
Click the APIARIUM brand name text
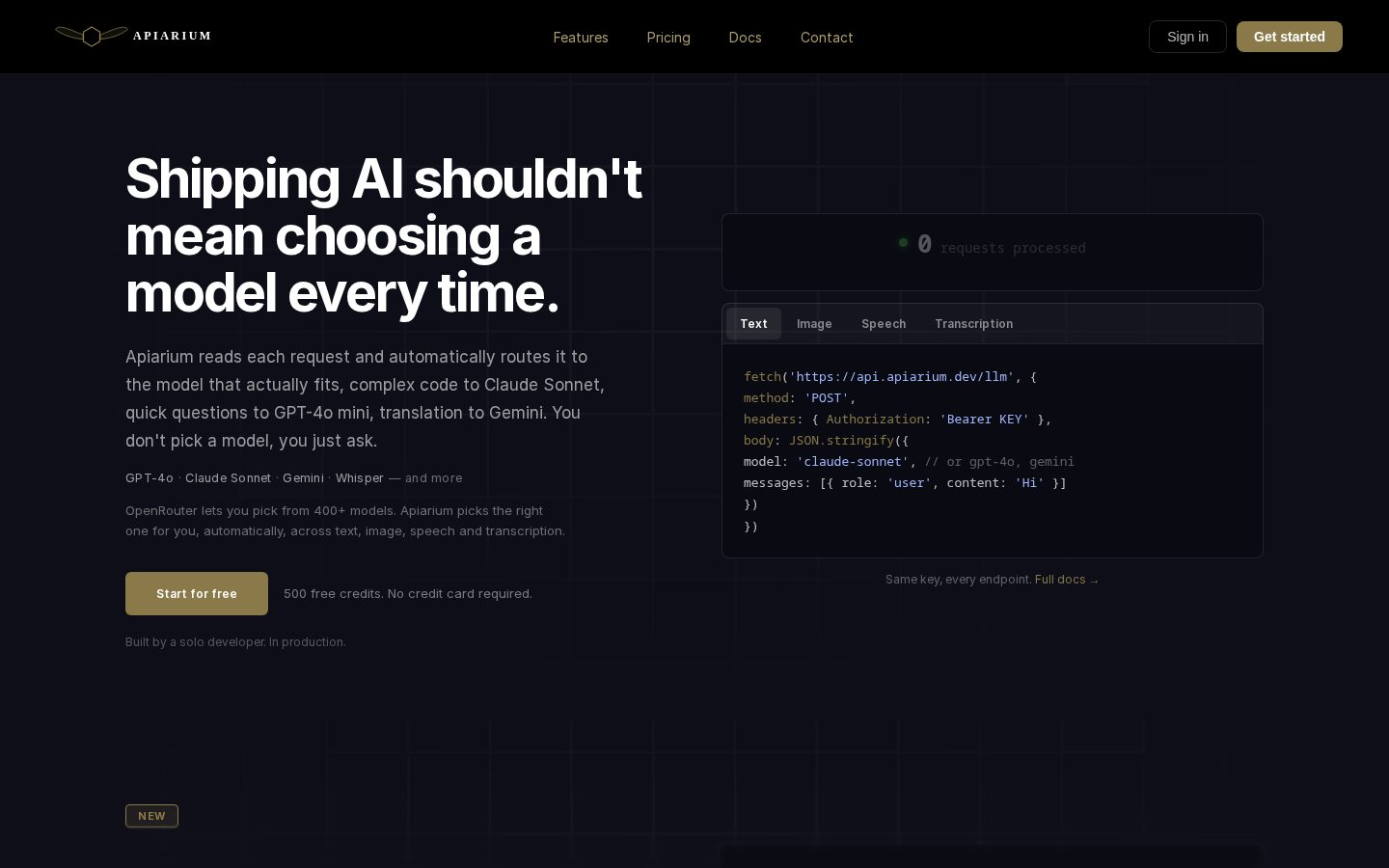tap(172, 36)
